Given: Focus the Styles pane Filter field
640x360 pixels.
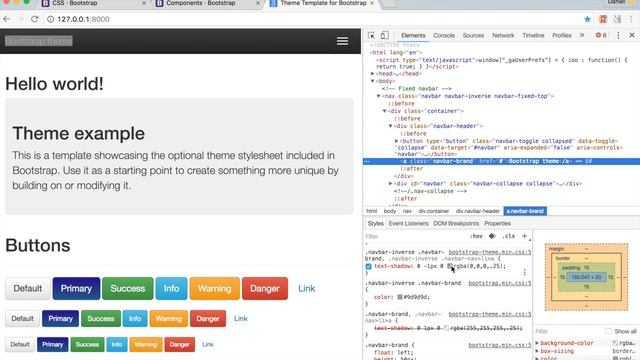Looking at the screenshot, I should click(414, 236).
